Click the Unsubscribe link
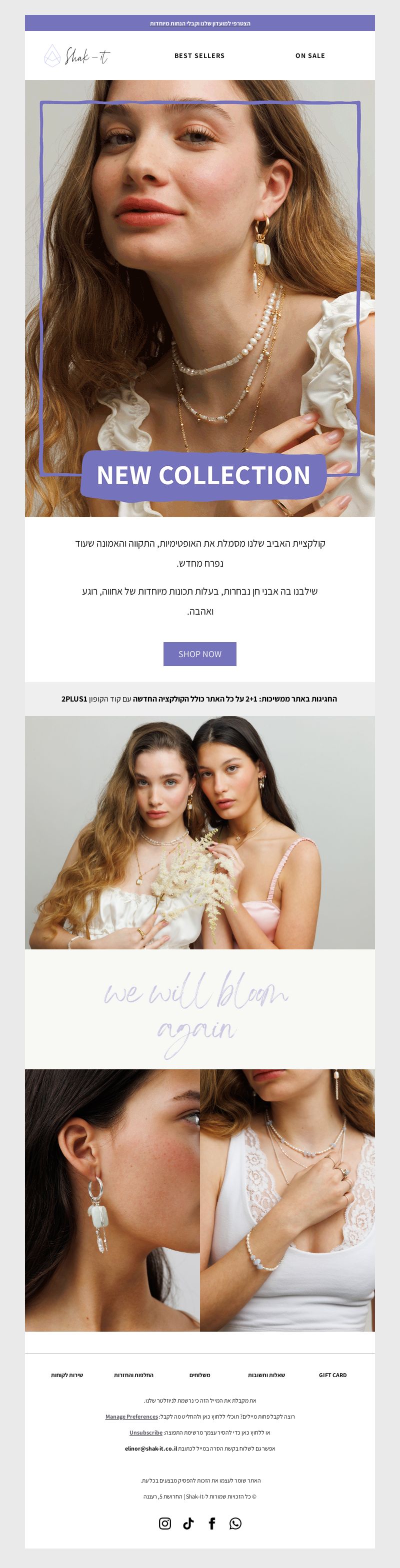This screenshot has height=1568, width=400. [145, 1432]
